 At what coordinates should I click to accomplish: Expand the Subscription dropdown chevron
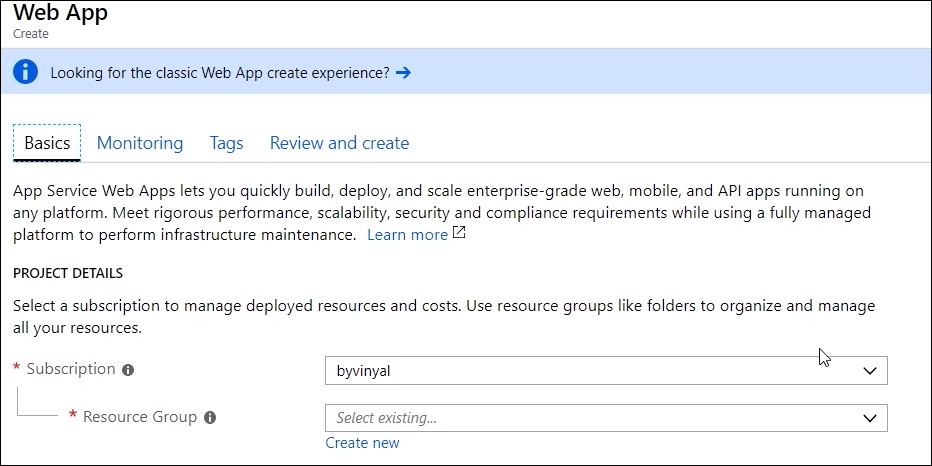pyautogui.click(x=870, y=371)
